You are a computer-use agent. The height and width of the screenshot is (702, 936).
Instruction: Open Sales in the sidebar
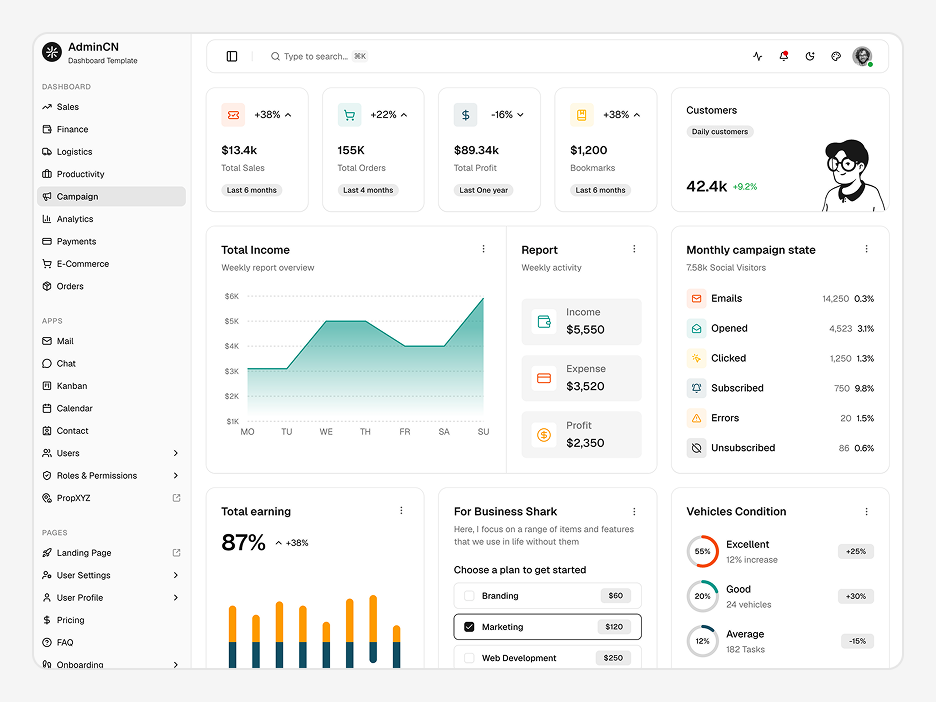pos(111,107)
